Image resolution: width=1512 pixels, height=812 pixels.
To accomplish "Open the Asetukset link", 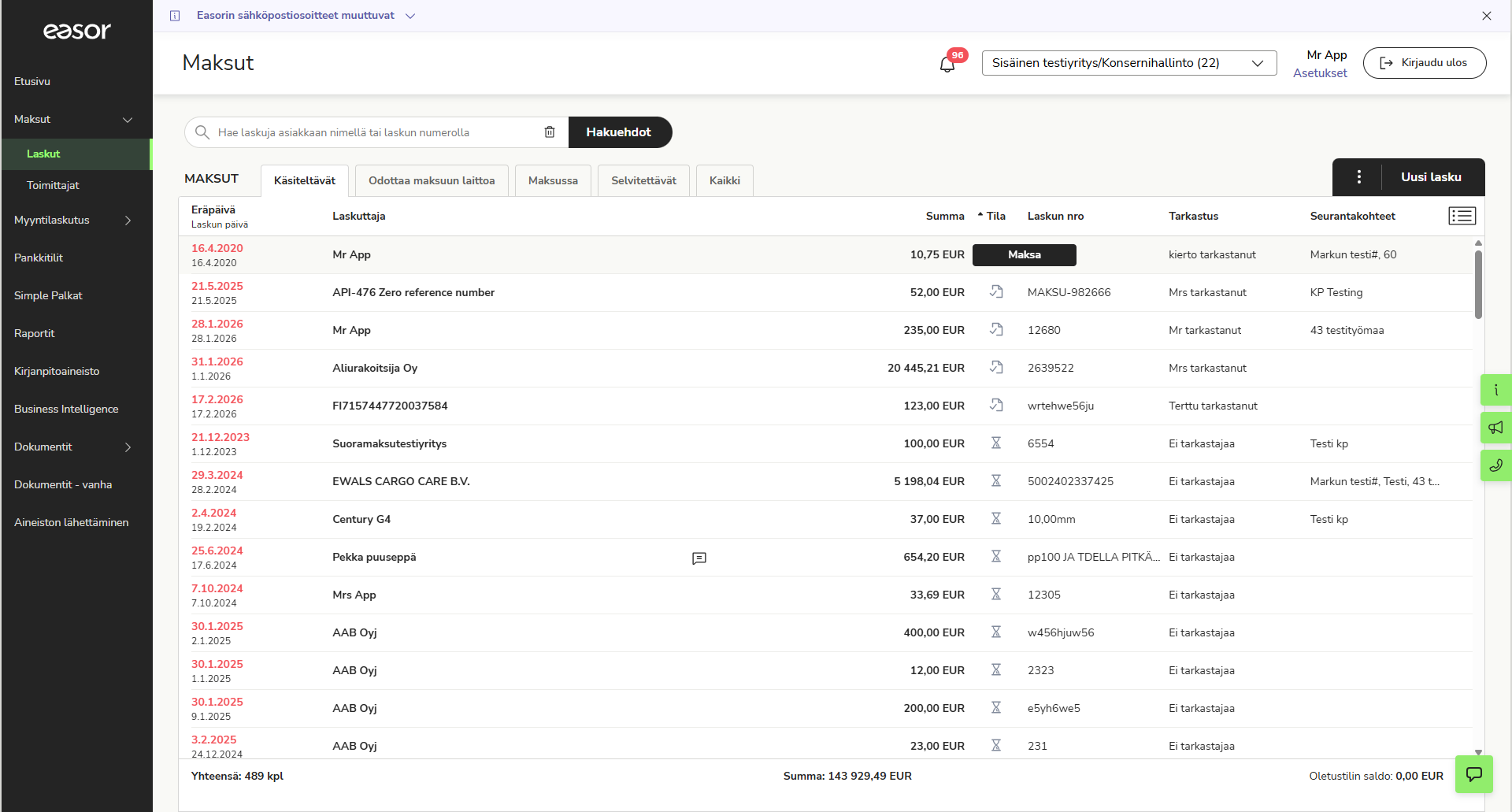I will click(x=1320, y=73).
